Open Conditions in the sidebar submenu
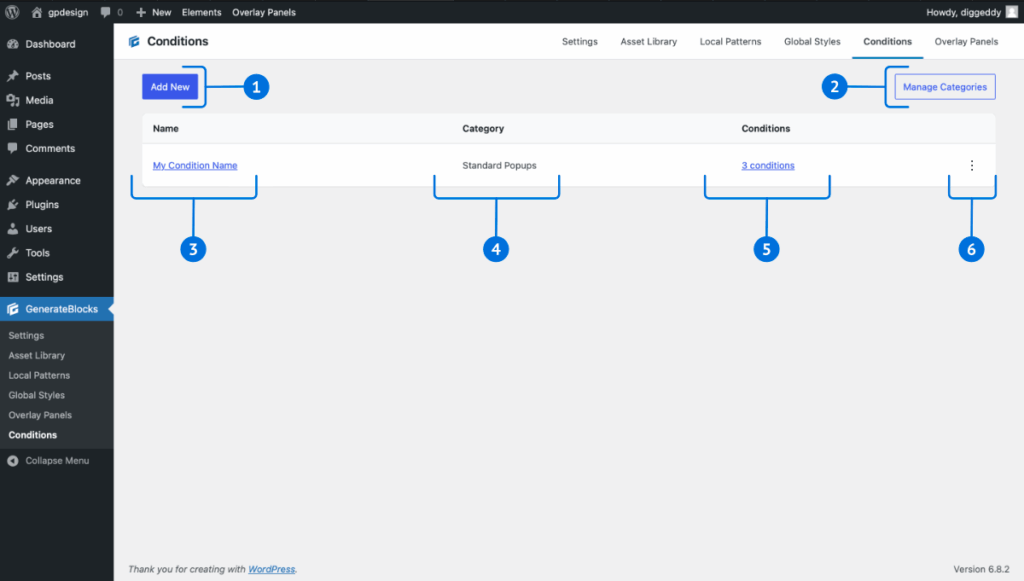 (33, 435)
